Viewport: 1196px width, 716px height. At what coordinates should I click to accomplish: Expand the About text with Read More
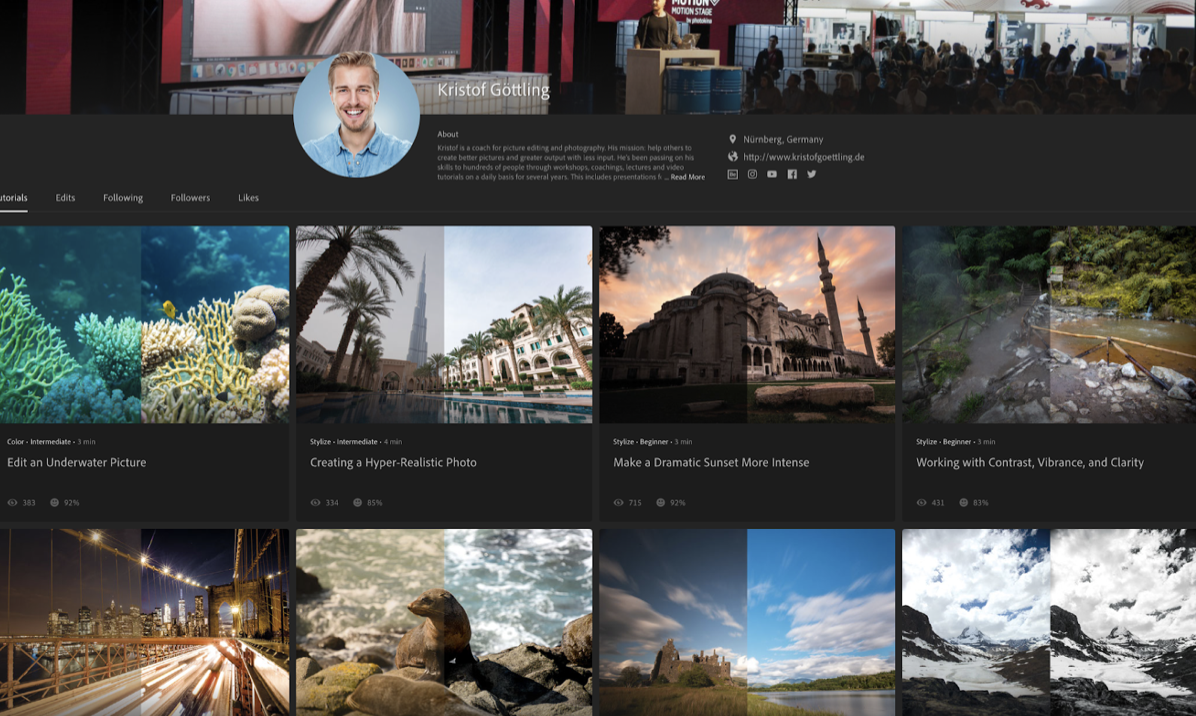[687, 177]
